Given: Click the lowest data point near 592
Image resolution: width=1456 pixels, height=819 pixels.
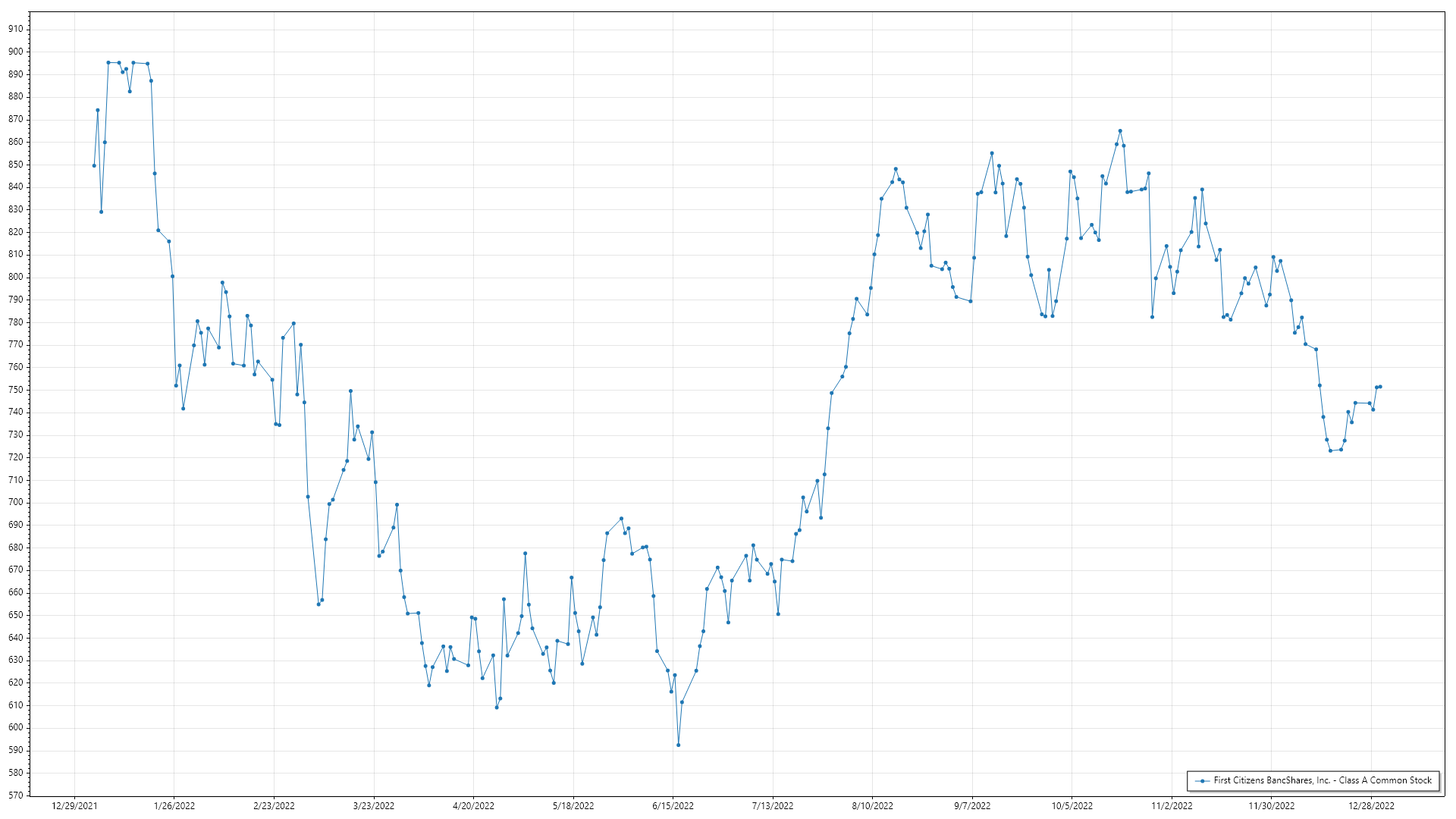Looking at the screenshot, I should click(678, 745).
